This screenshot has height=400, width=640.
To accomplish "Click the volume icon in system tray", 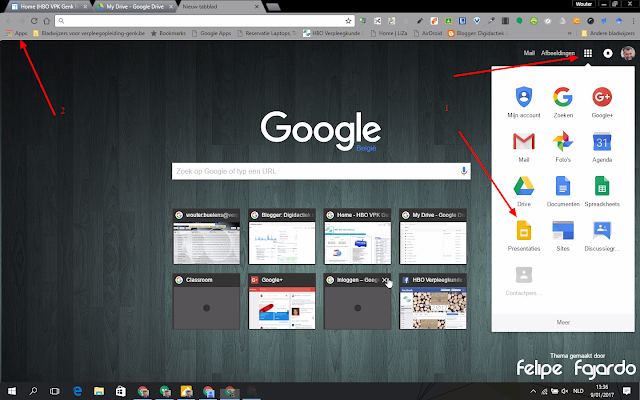I will [x=565, y=391].
